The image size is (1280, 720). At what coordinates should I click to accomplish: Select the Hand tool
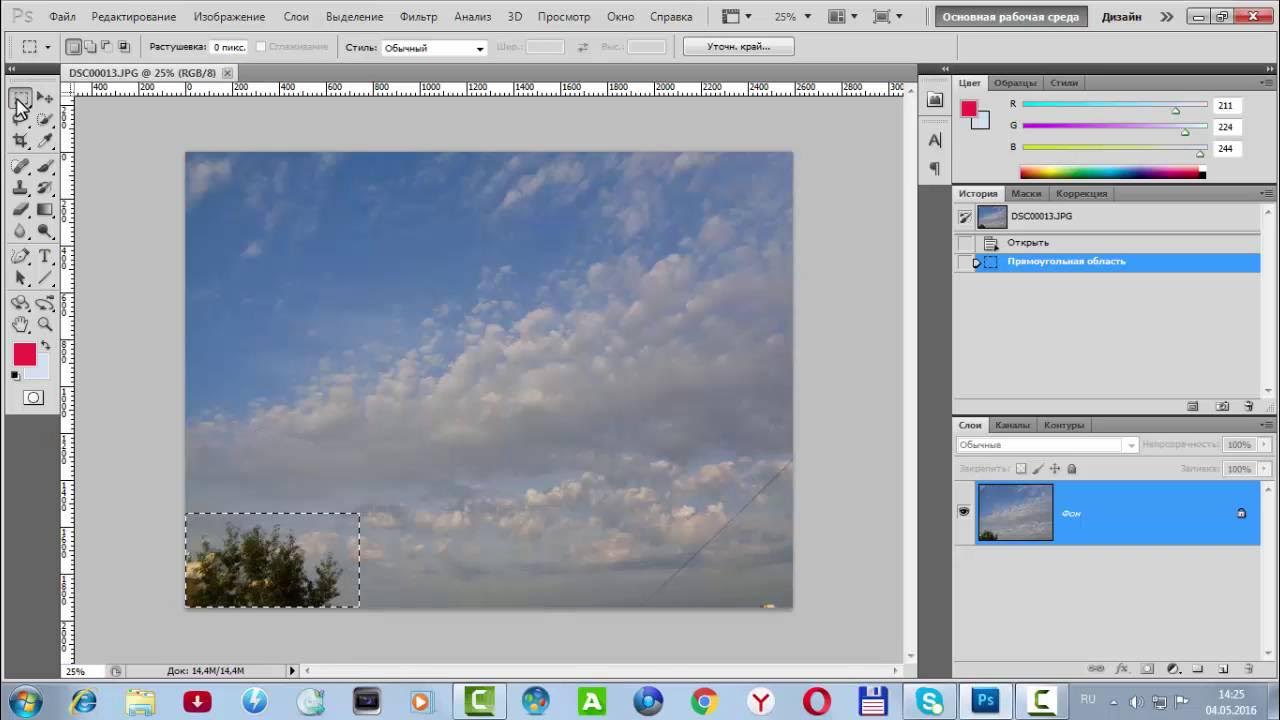coord(20,324)
